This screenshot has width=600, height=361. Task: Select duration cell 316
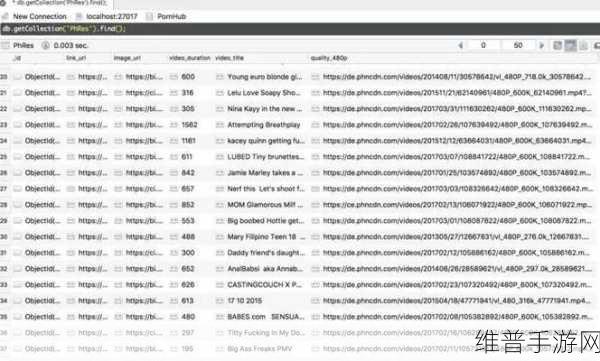[188, 93]
